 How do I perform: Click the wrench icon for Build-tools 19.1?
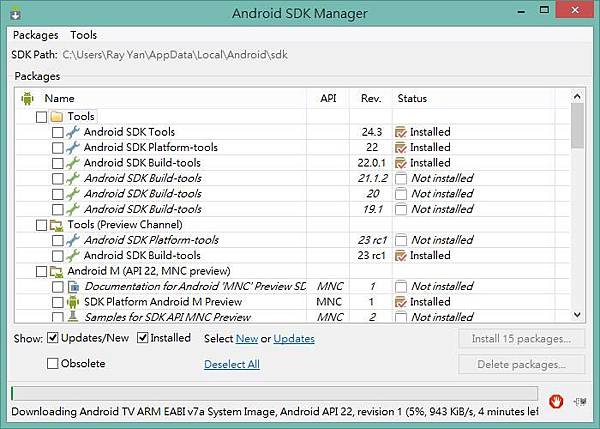click(x=73, y=209)
